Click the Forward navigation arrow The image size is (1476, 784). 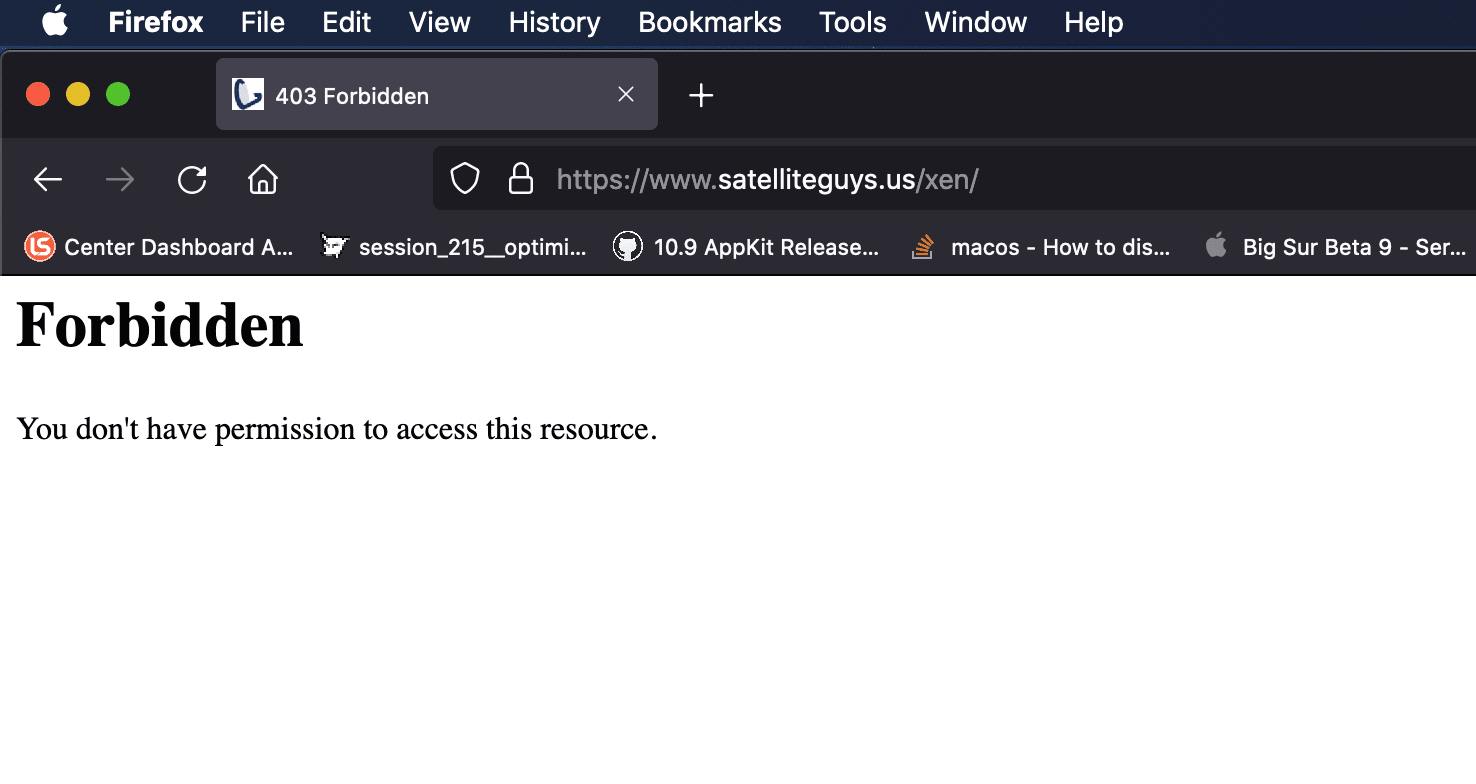[120, 180]
